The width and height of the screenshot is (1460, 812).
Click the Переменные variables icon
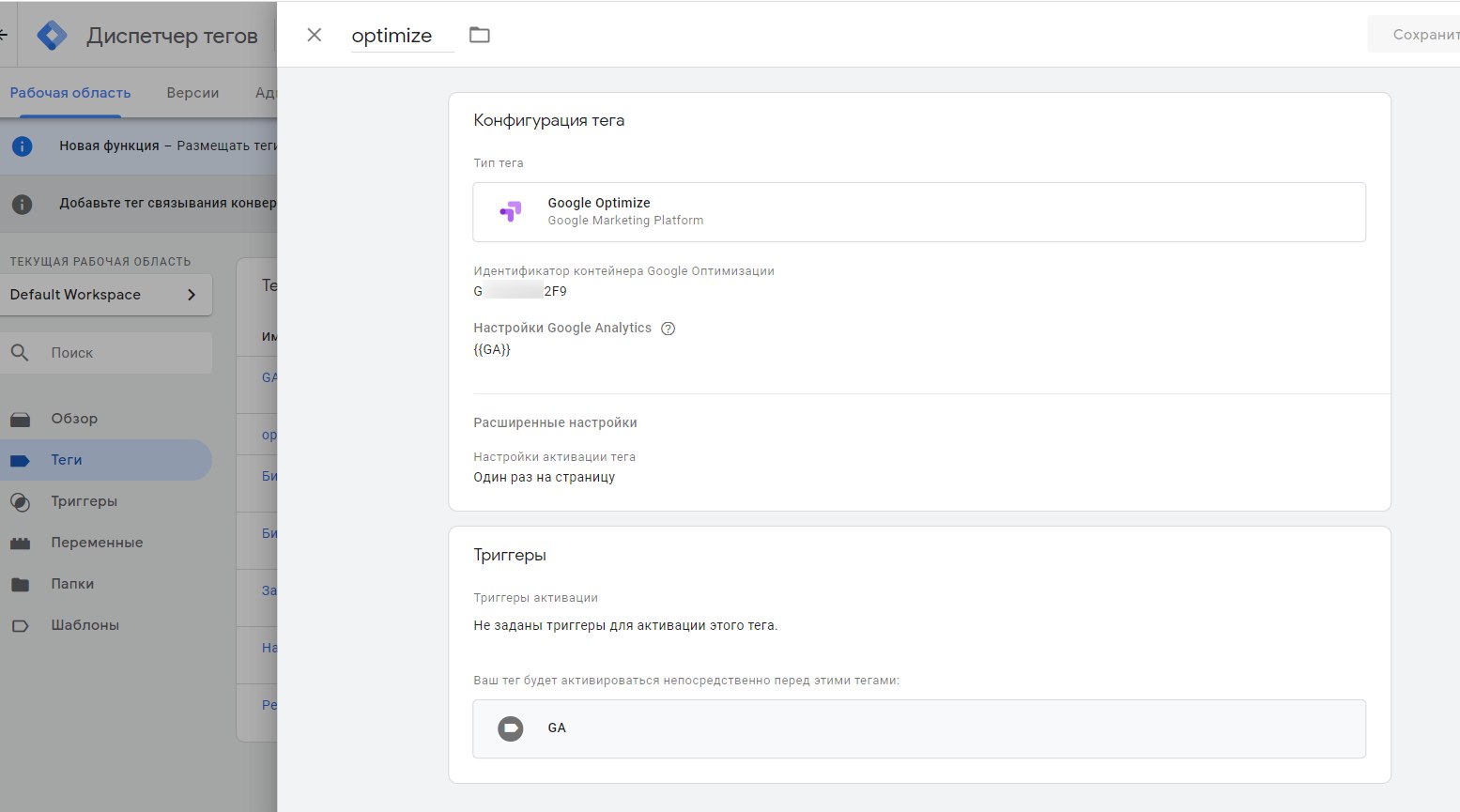(x=21, y=543)
